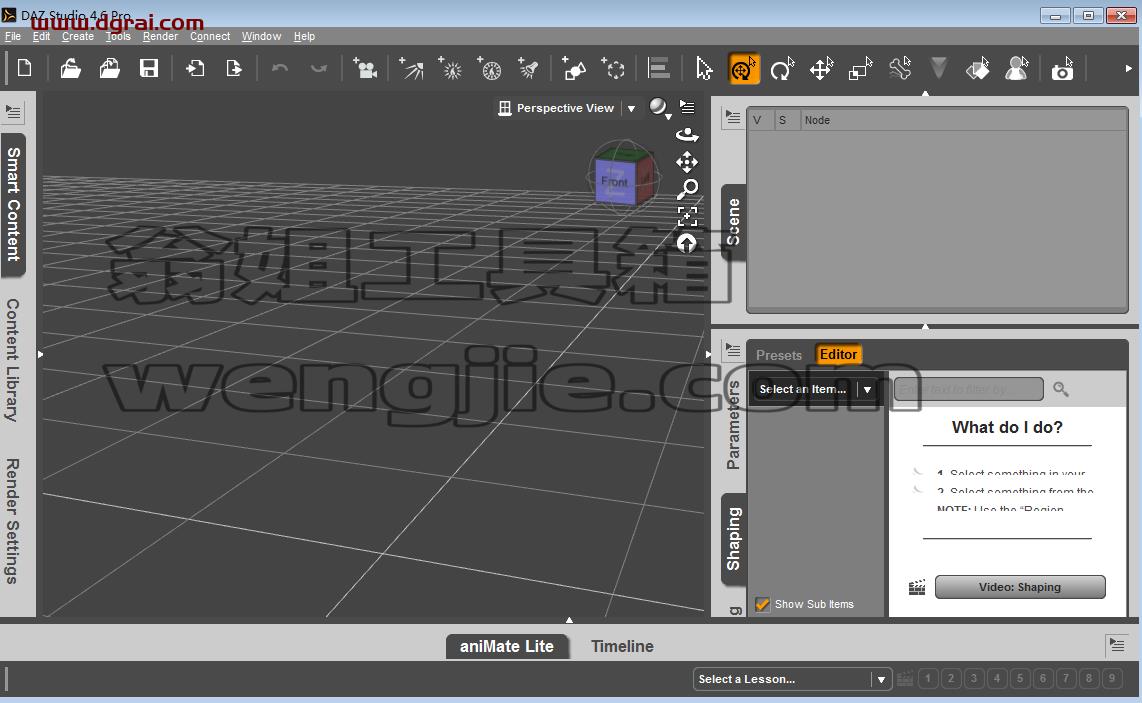Click the filter text input field
1142x703 pixels.
click(969, 389)
